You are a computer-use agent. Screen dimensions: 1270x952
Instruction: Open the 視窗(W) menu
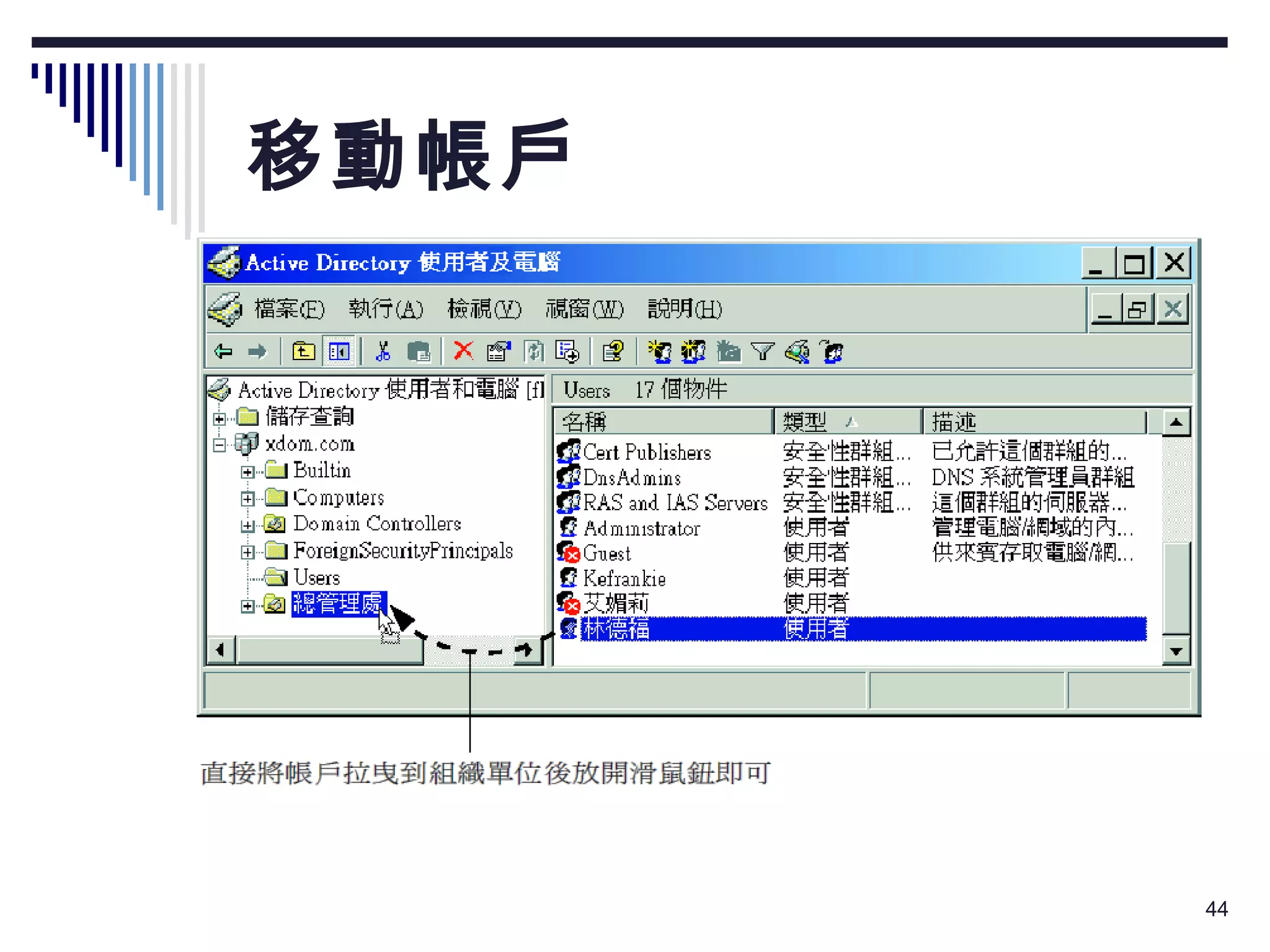click(584, 309)
